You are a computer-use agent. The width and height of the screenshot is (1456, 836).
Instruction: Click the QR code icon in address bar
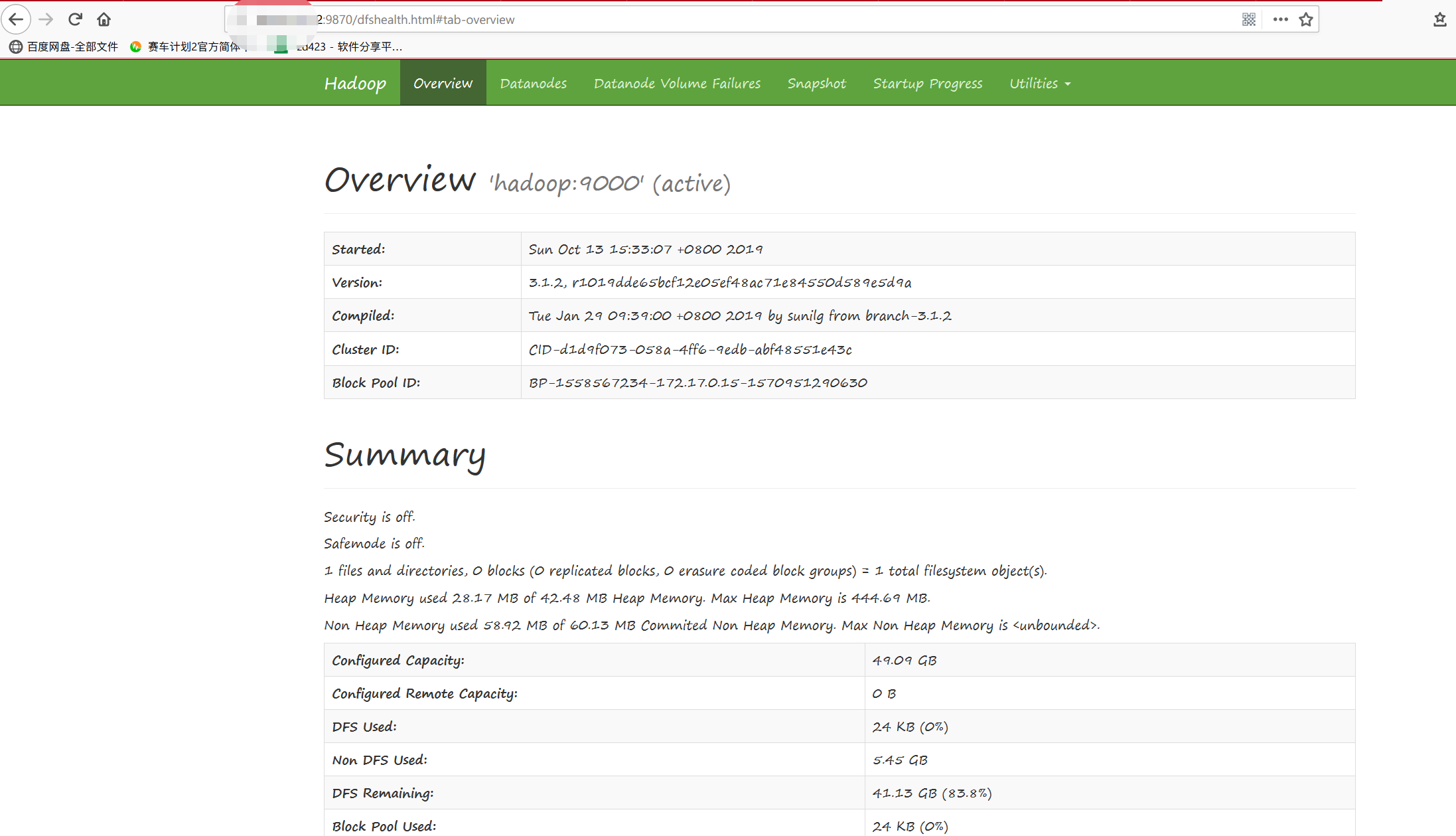pyautogui.click(x=1248, y=19)
